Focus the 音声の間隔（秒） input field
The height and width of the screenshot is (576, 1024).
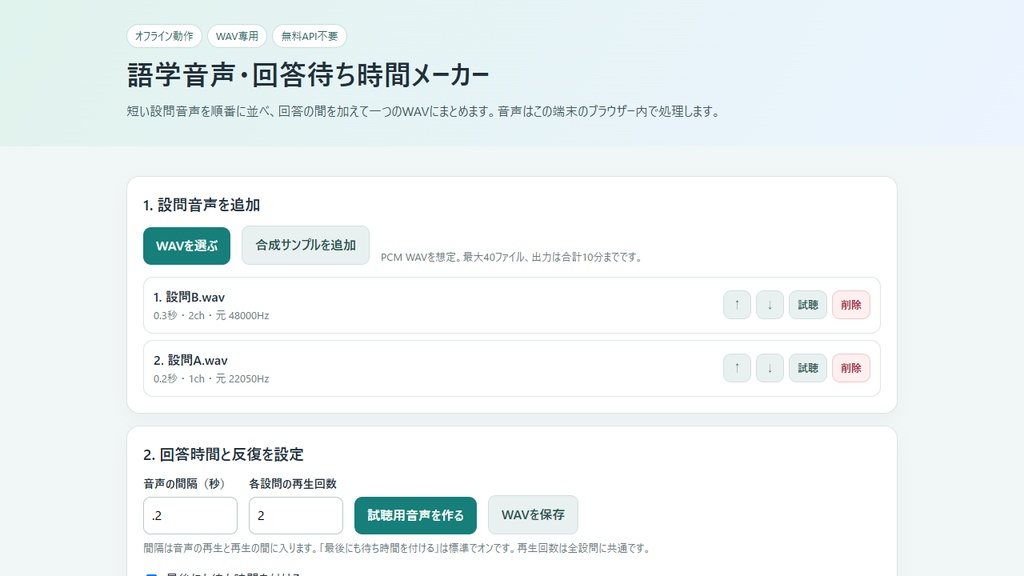tap(190, 515)
